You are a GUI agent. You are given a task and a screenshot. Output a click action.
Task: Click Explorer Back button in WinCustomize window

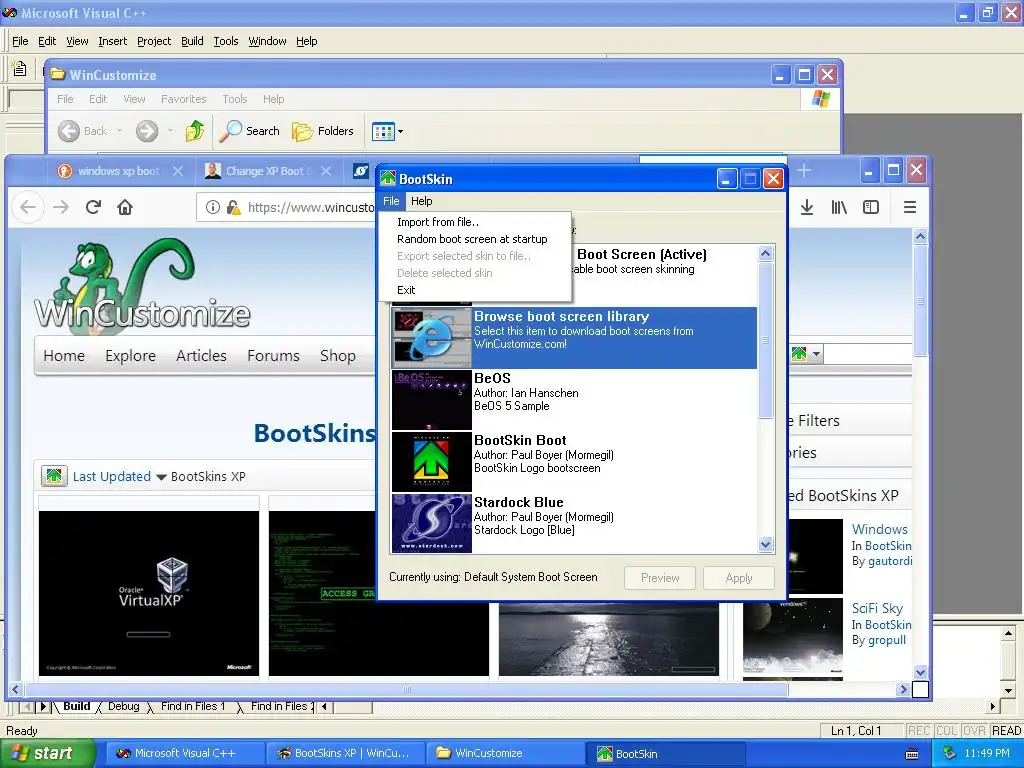(x=83, y=131)
